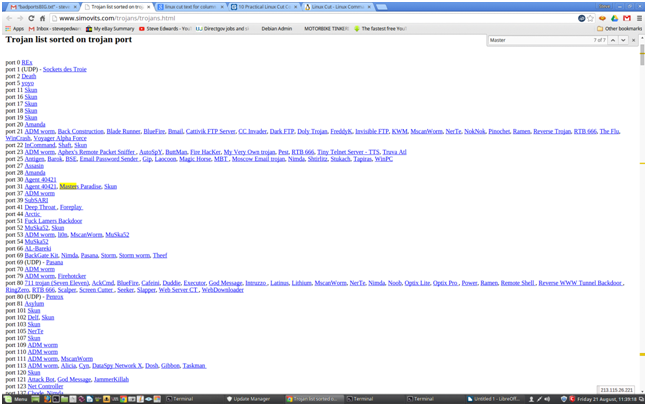This screenshot has height=406, width=647.
Task: Go to previous find result arrow
Action: pyautogui.click(x=613, y=40)
